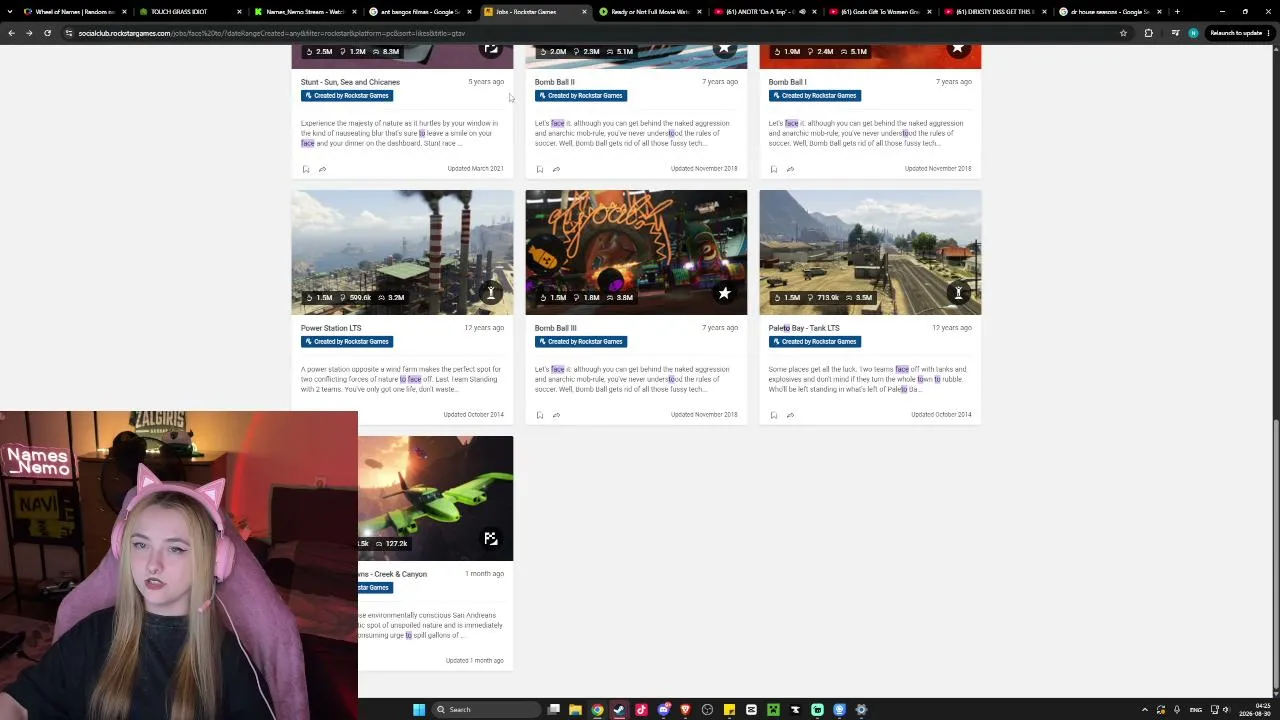Image resolution: width=1280 pixels, height=720 pixels.
Task: Click Created by Rockstar Games badge under Power Station LTS
Action: click(x=347, y=342)
